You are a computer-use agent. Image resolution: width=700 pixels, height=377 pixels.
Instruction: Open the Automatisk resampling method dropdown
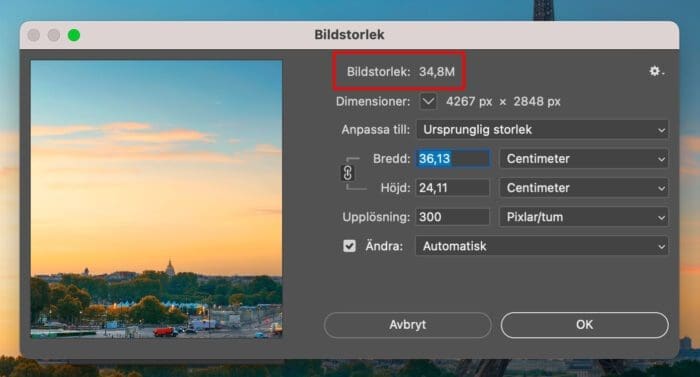(542, 246)
